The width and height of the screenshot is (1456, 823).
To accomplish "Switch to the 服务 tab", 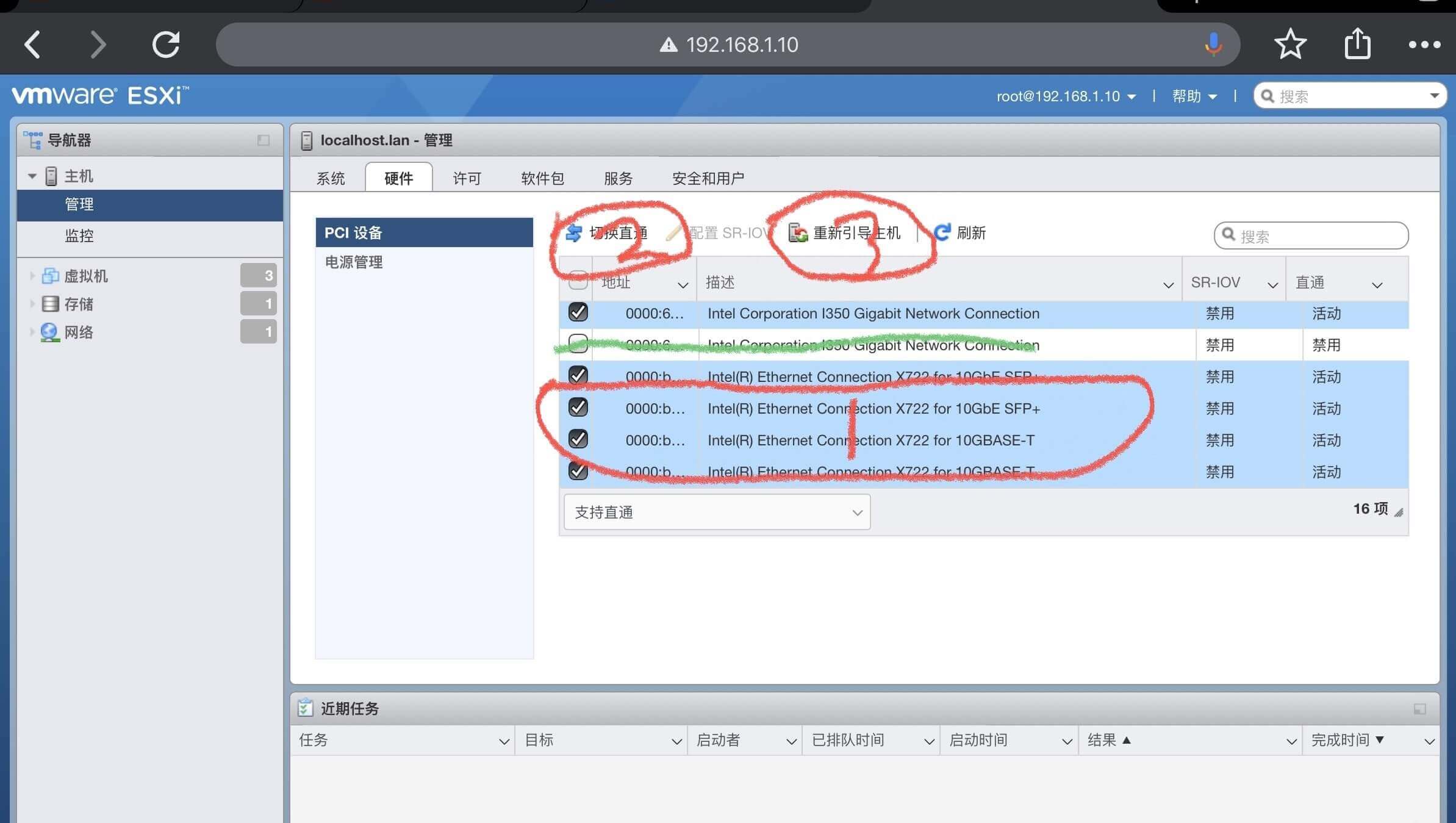I will [619, 178].
